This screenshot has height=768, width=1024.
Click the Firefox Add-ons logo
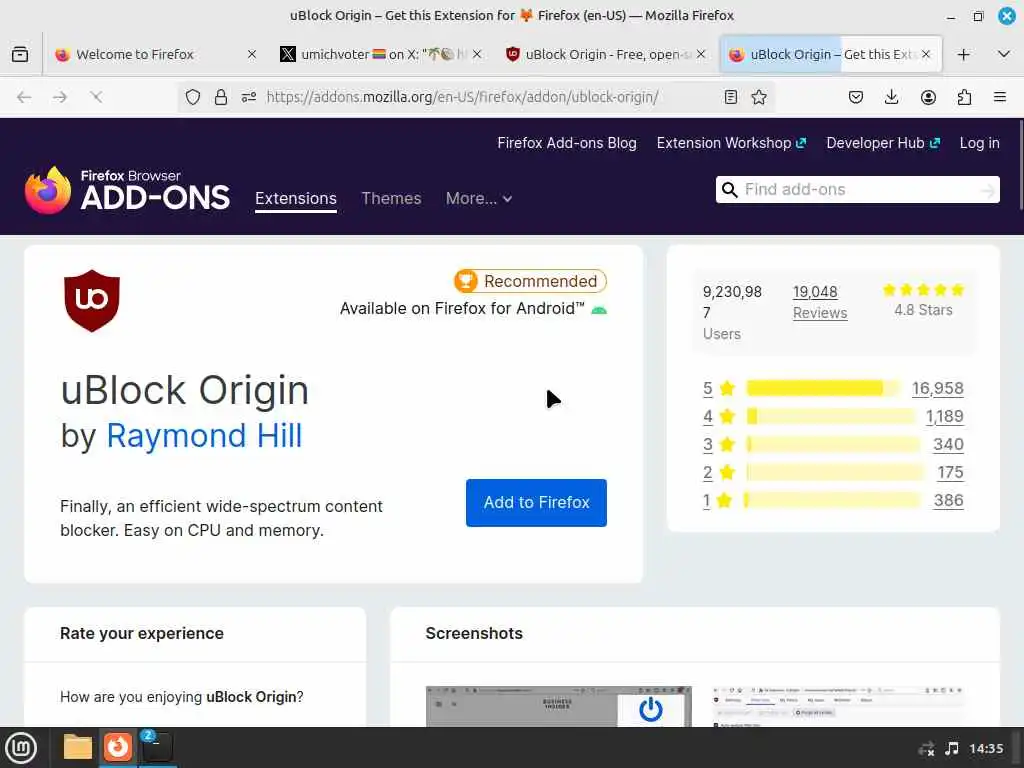click(x=127, y=190)
